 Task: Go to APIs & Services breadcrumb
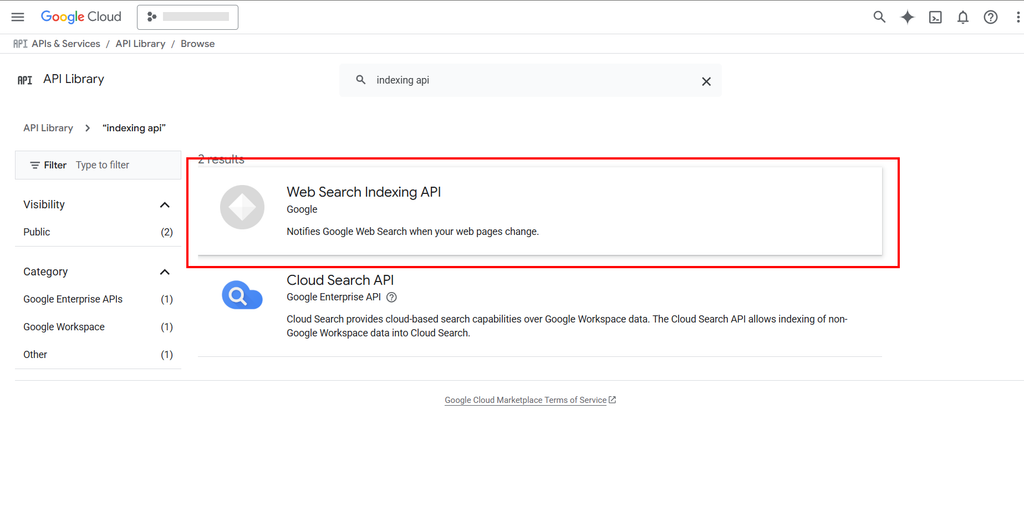pos(66,44)
